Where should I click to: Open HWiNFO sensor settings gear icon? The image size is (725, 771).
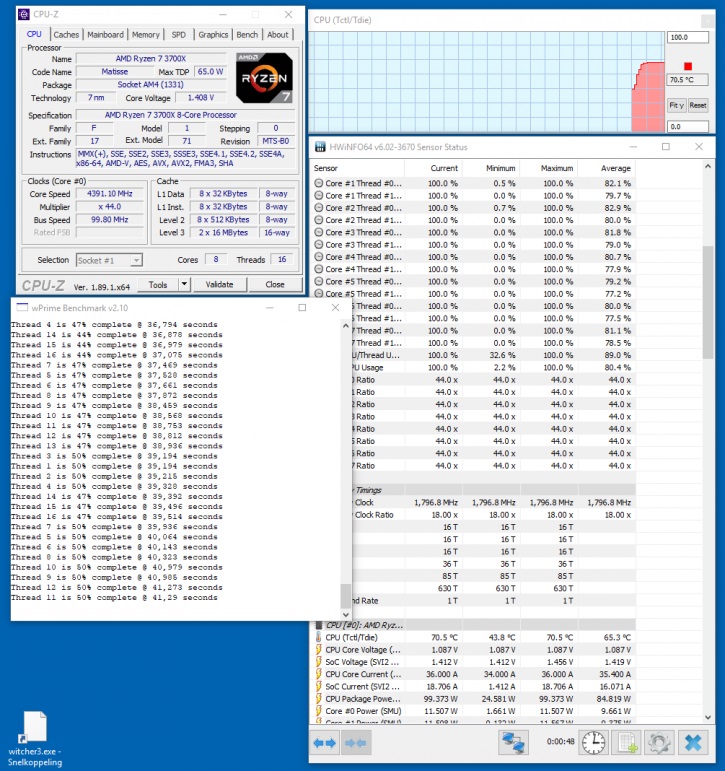coord(659,742)
